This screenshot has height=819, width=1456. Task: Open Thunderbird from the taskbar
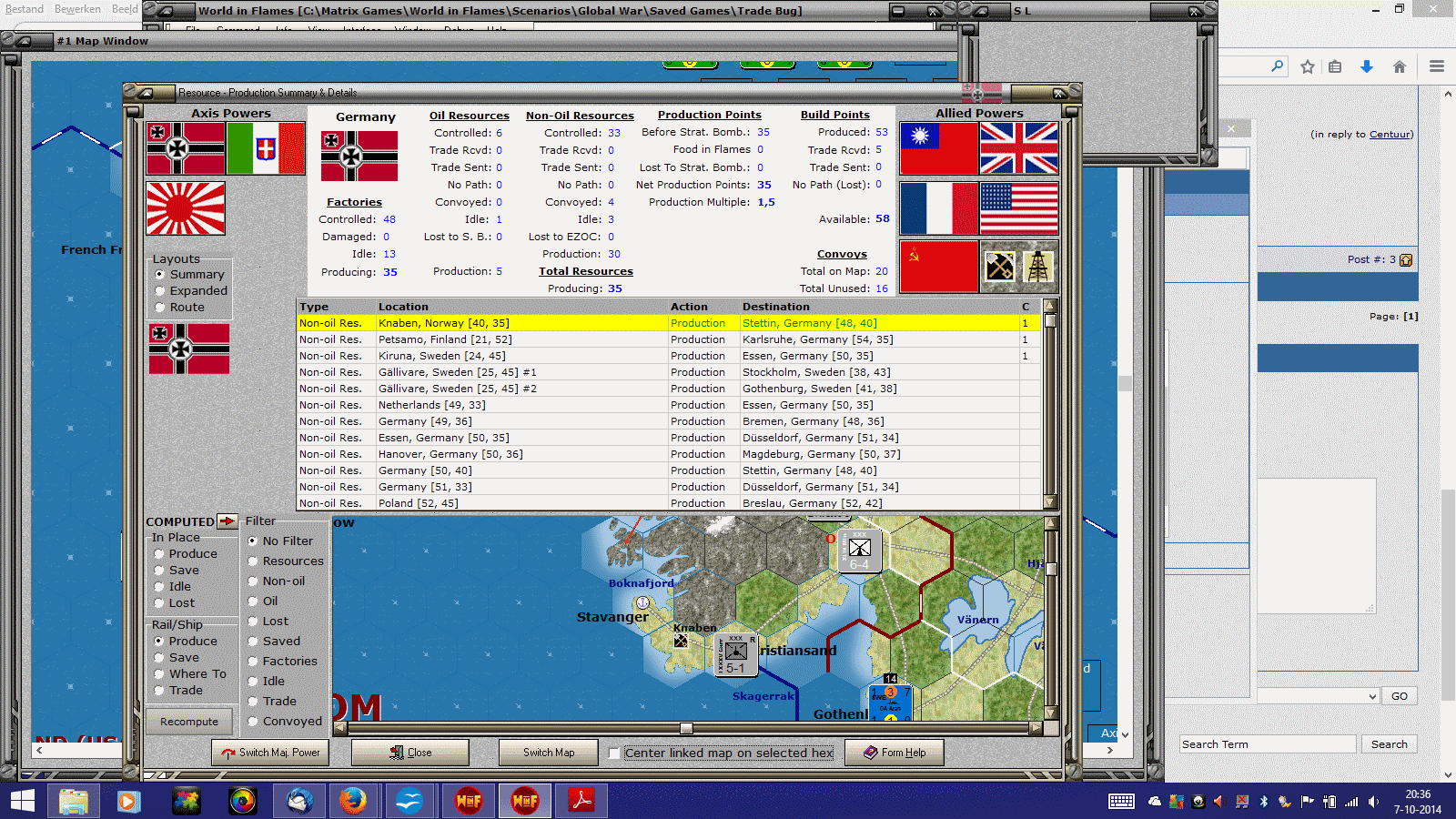299,801
